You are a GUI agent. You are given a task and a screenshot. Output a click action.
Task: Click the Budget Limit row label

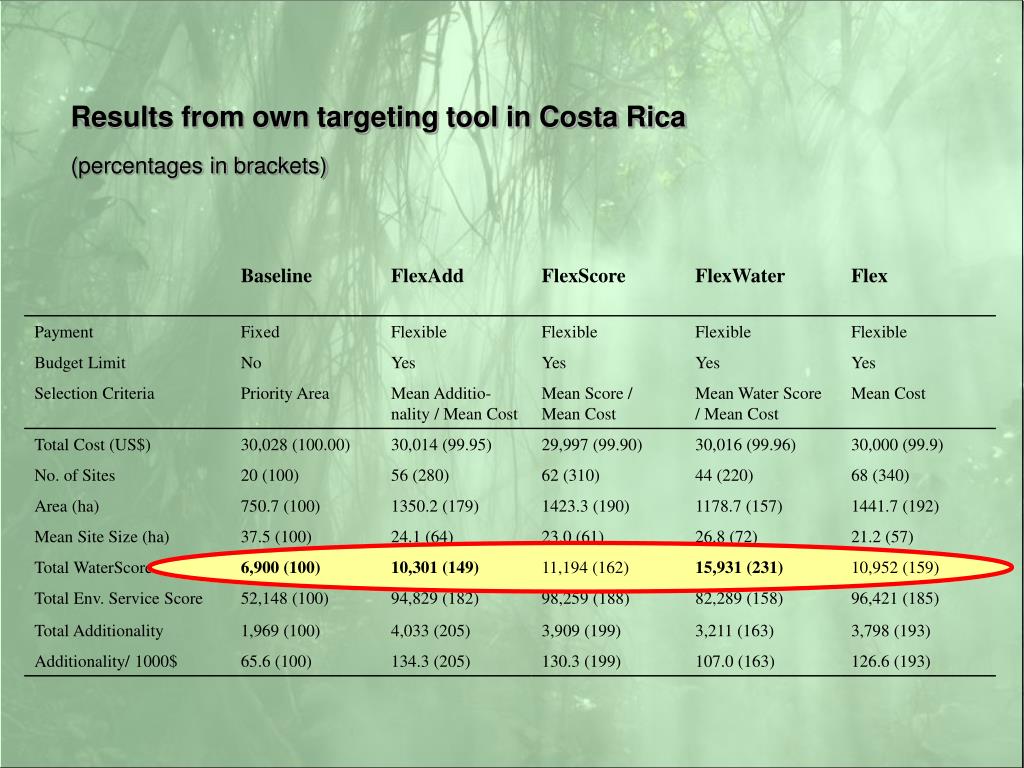point(80,362)
